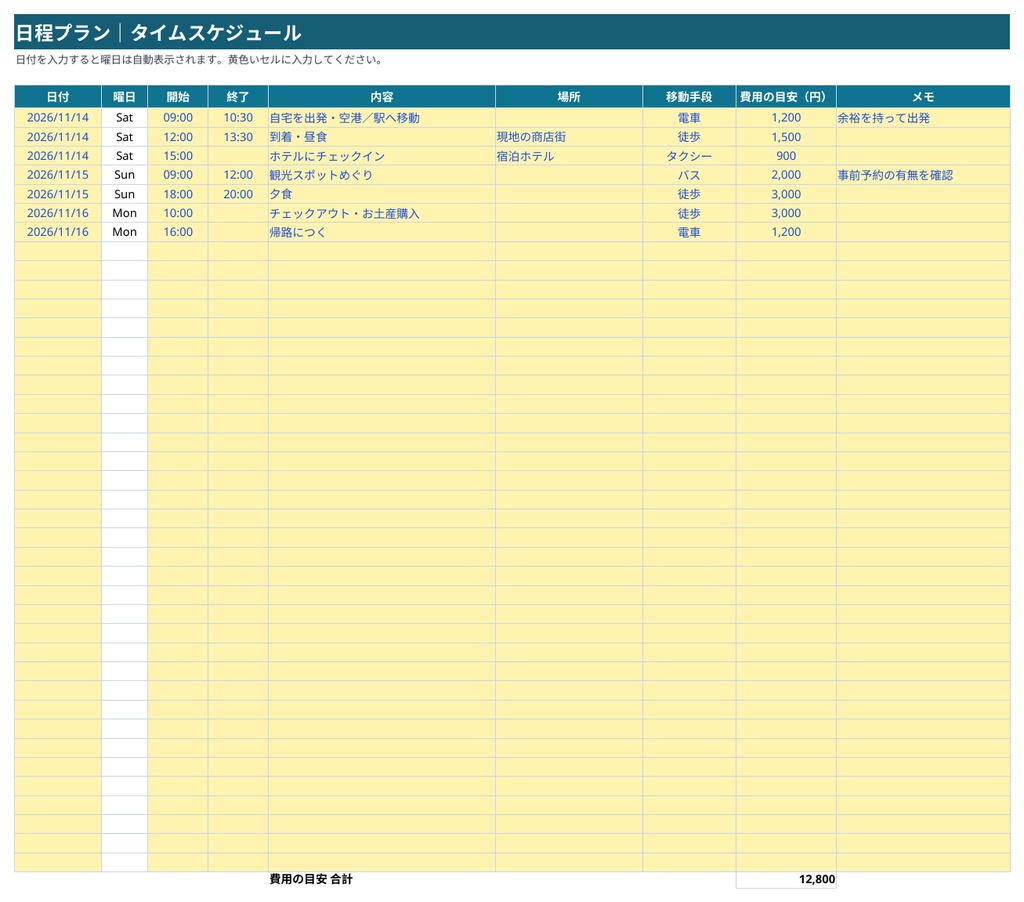Select the 自宅を出発・空港／駅へ移動 cell

tap(381, 118)
